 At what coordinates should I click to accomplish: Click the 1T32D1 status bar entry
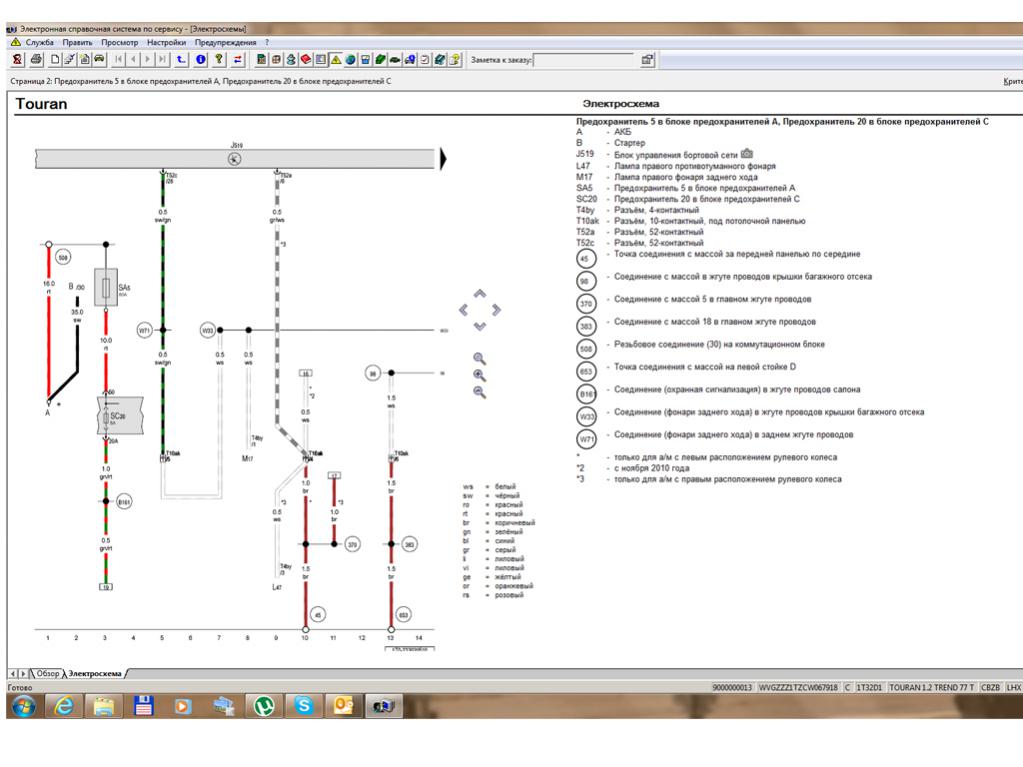868,687
